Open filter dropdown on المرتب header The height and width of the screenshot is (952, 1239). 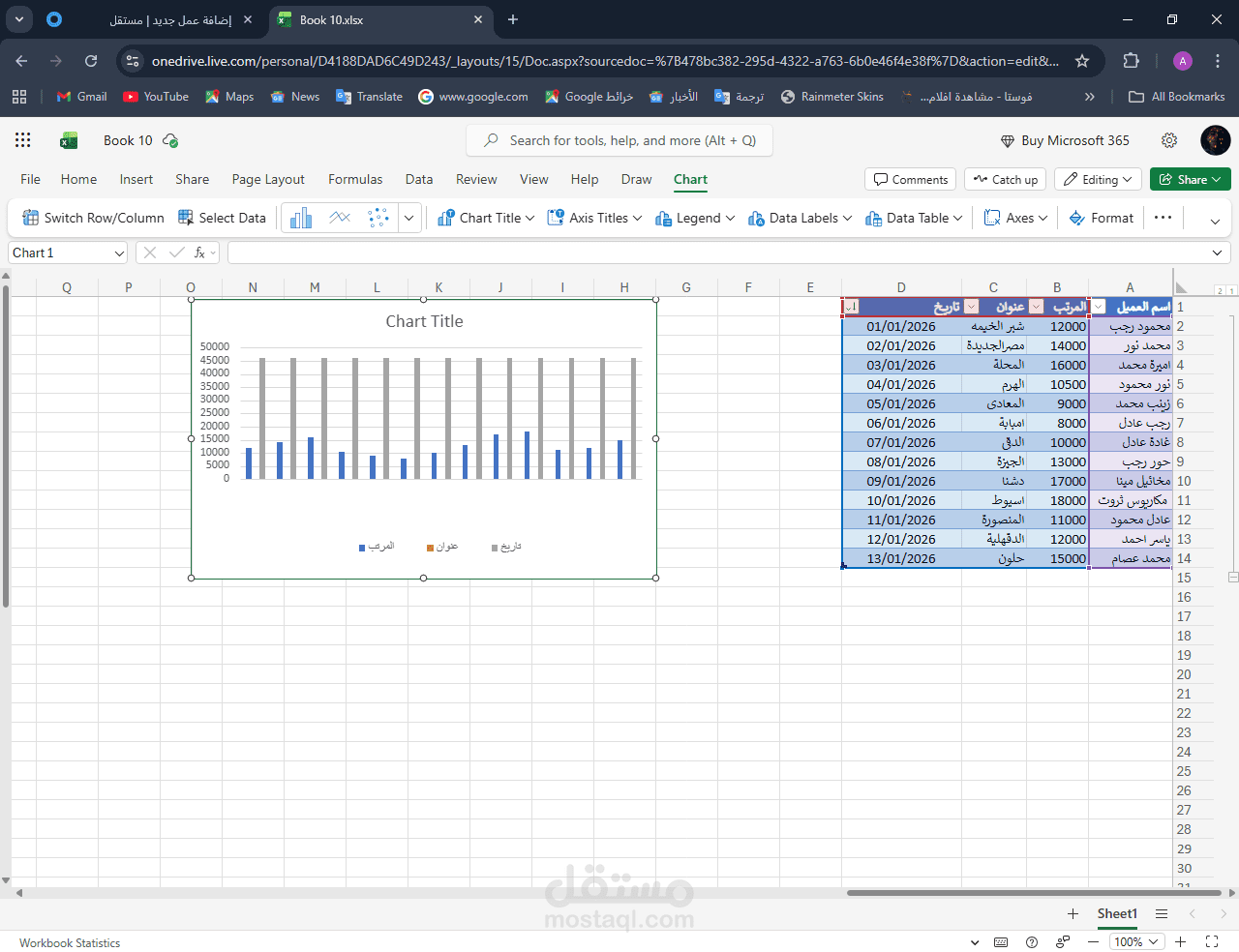[x=1036, y=307]
